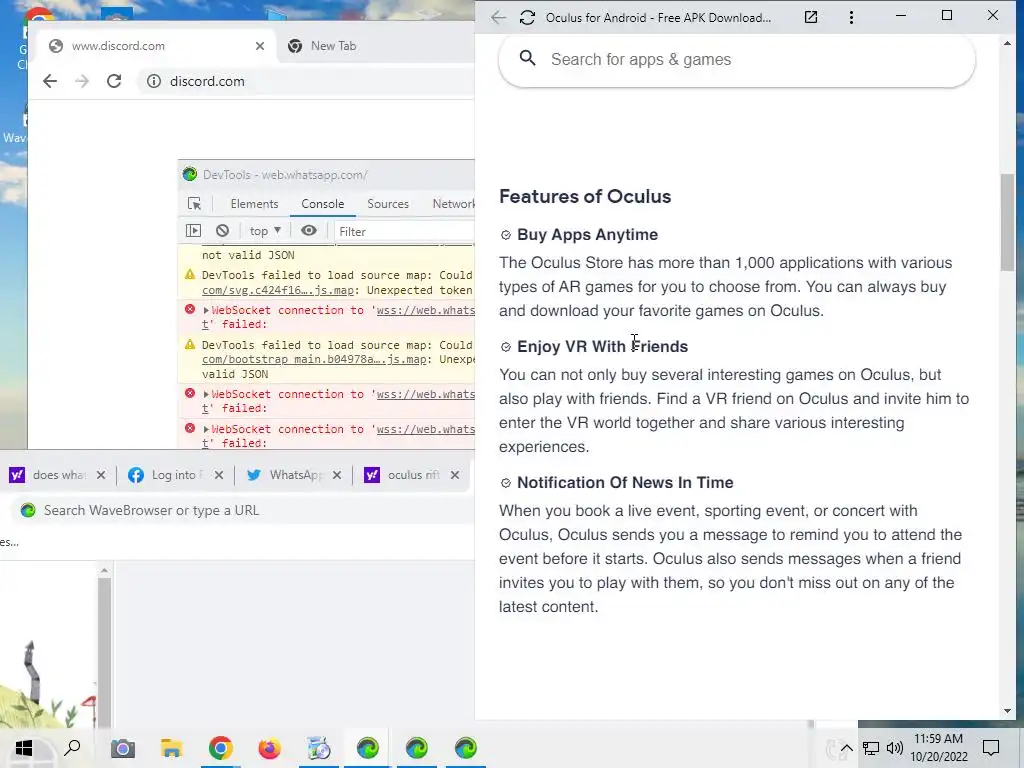Open the bootstrap_main.b04978a js.map link
Image resolution: width=1024 pixels, height=768 pixels.
coord(314,359)
